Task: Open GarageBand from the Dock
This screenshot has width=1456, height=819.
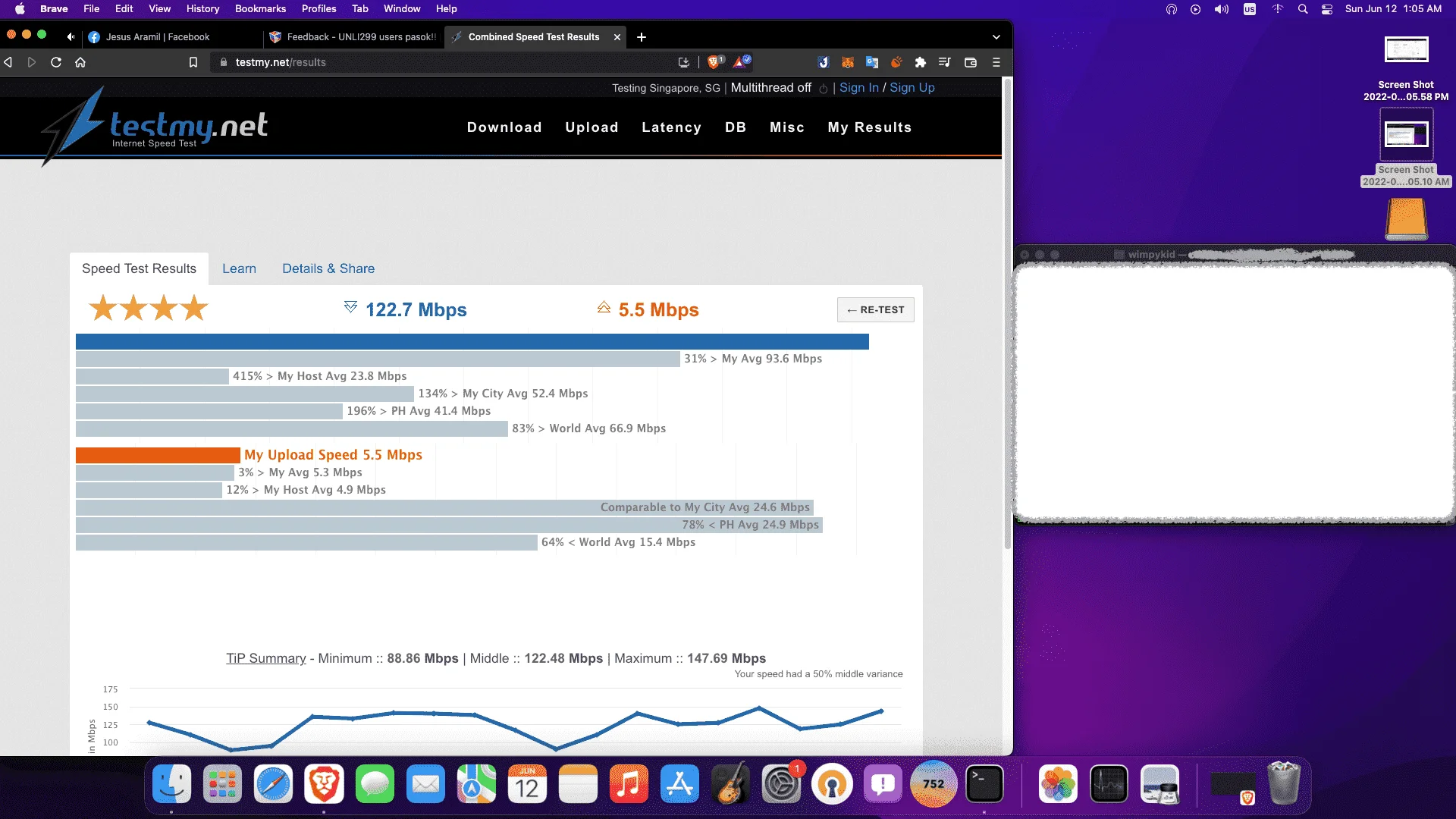Action: tap(730, 784)
